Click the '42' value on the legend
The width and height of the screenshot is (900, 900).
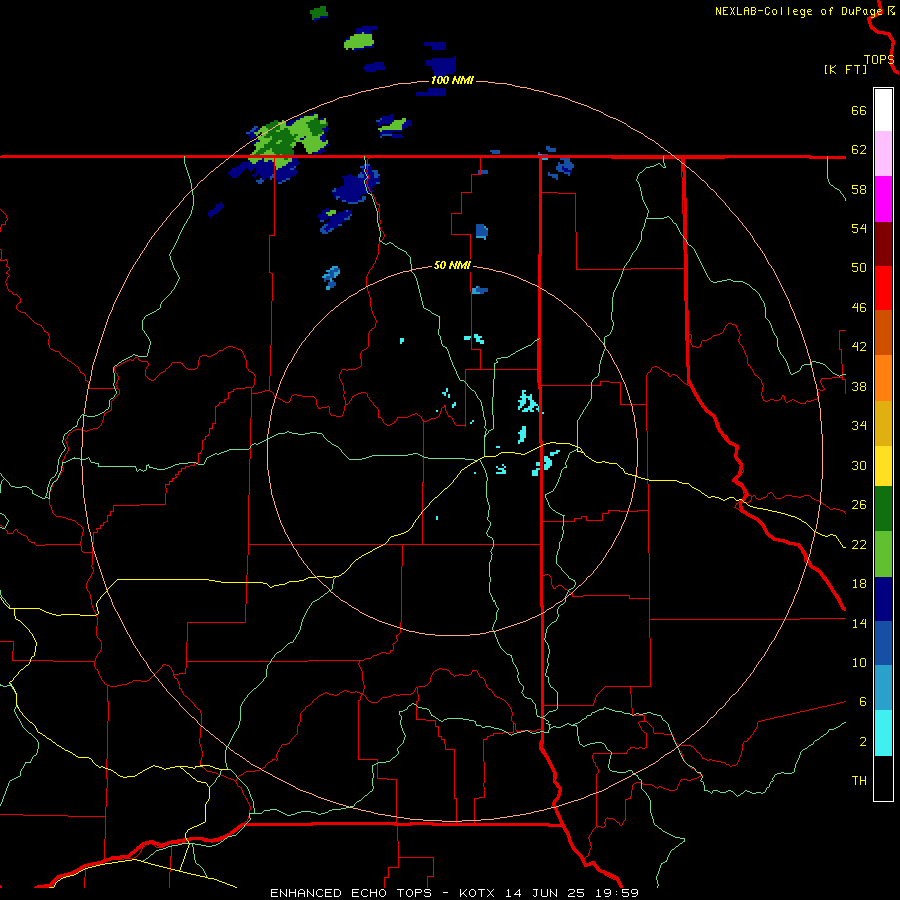tap(859, 347)
